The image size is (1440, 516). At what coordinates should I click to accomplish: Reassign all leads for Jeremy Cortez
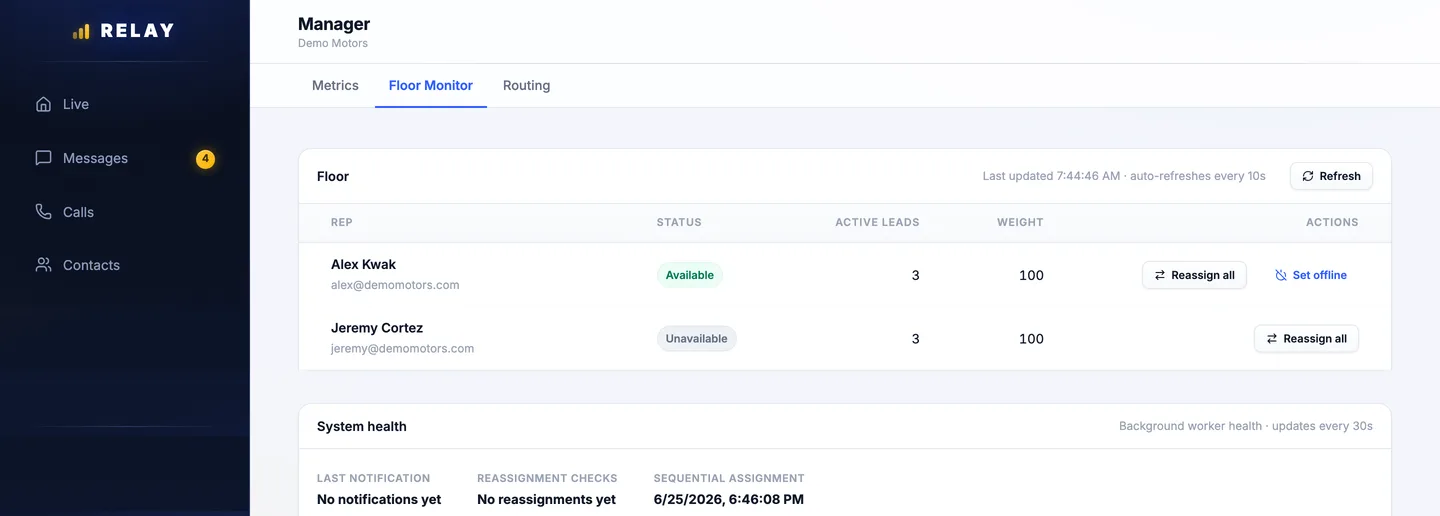(1306, 339)
